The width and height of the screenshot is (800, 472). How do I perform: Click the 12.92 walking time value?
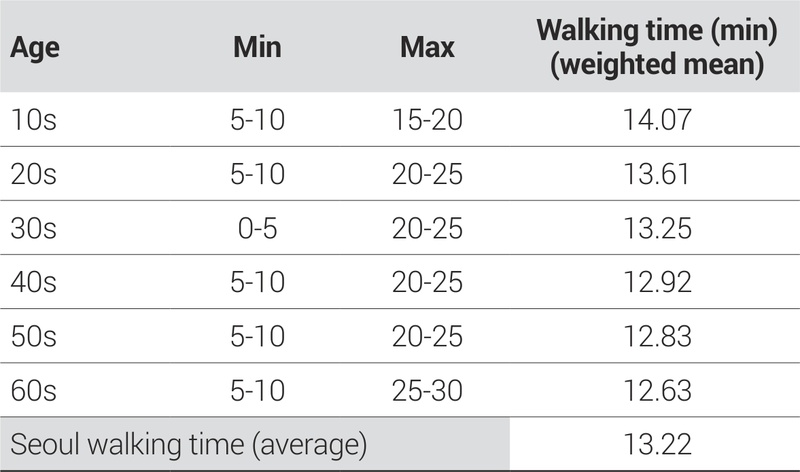656,283
